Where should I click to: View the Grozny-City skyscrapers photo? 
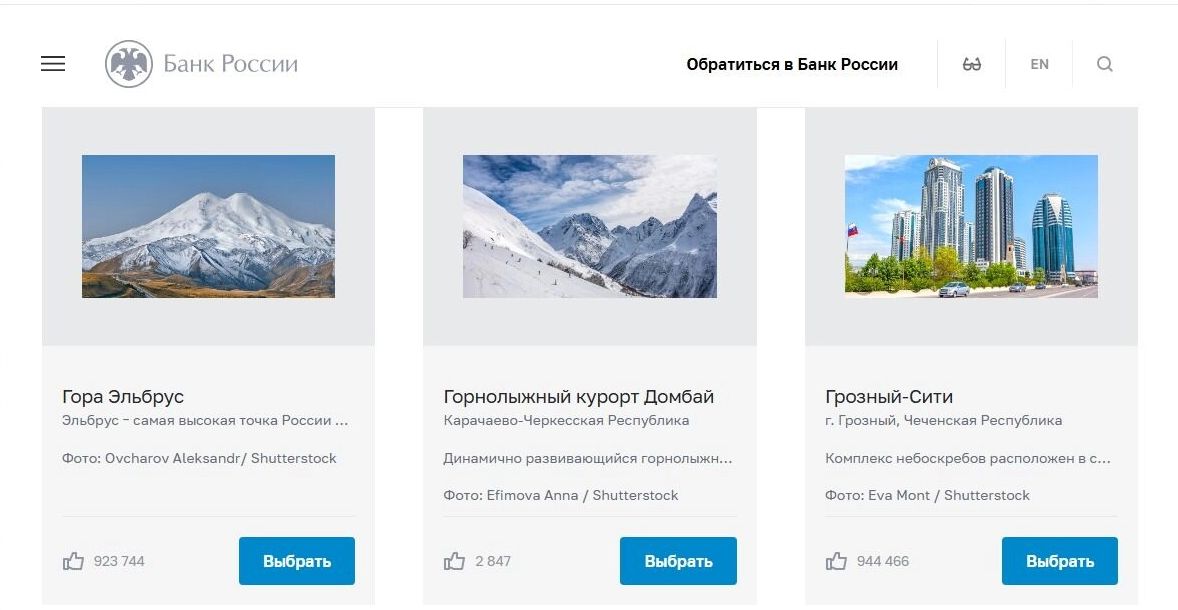point(971,226)
